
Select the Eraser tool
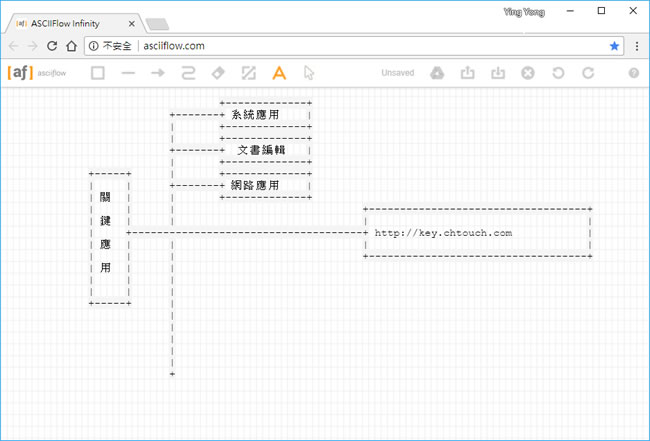(x=218, y=73)
